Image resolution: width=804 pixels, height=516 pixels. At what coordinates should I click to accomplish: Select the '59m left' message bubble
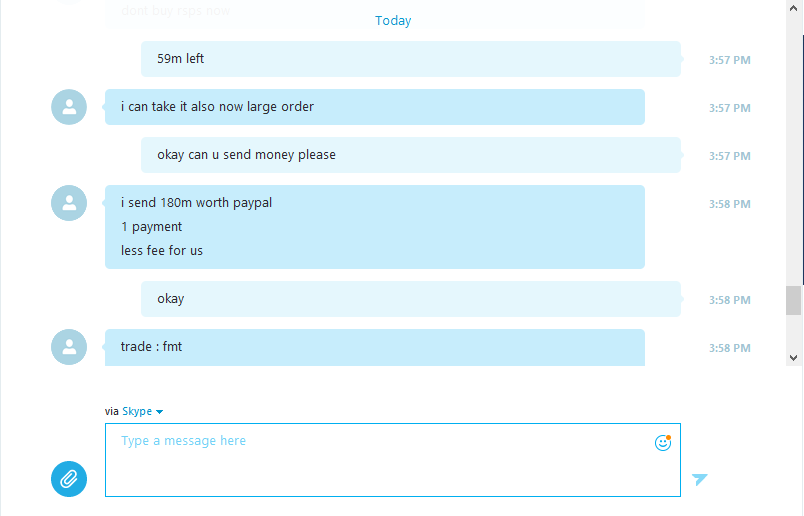pyautogui.click(x=411, y=59)
